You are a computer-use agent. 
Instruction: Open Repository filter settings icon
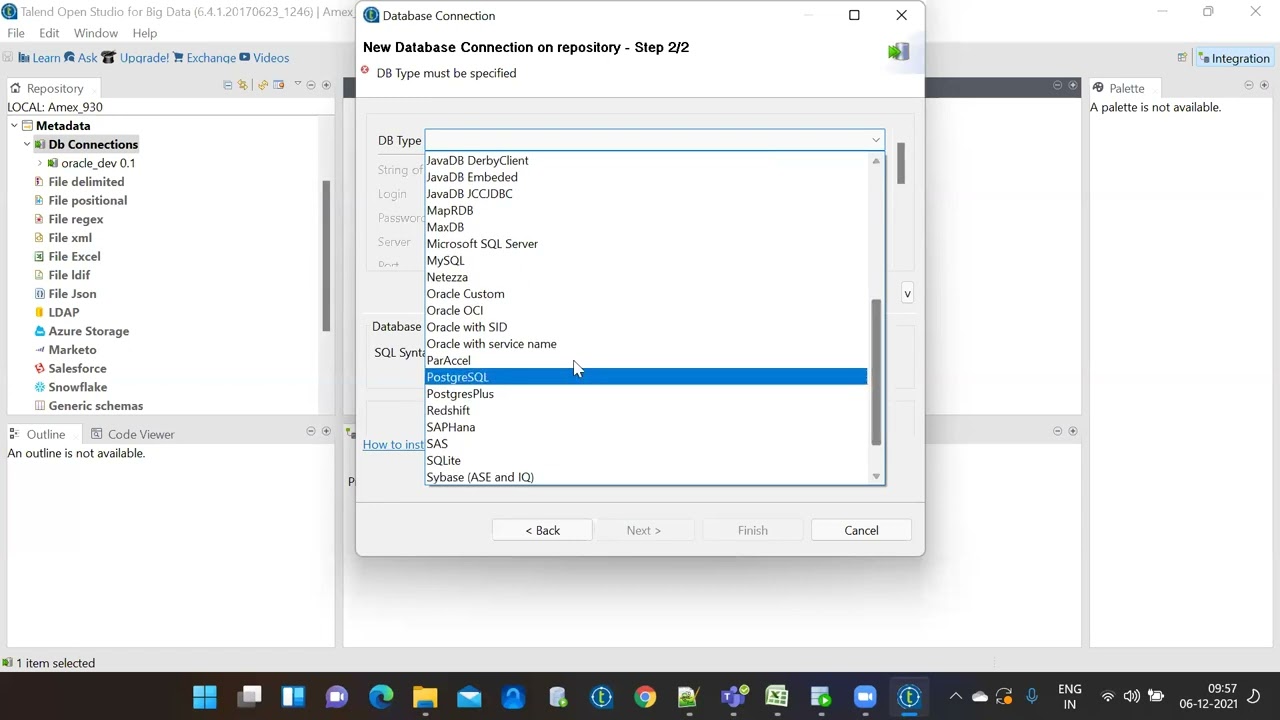pos(278,85)
